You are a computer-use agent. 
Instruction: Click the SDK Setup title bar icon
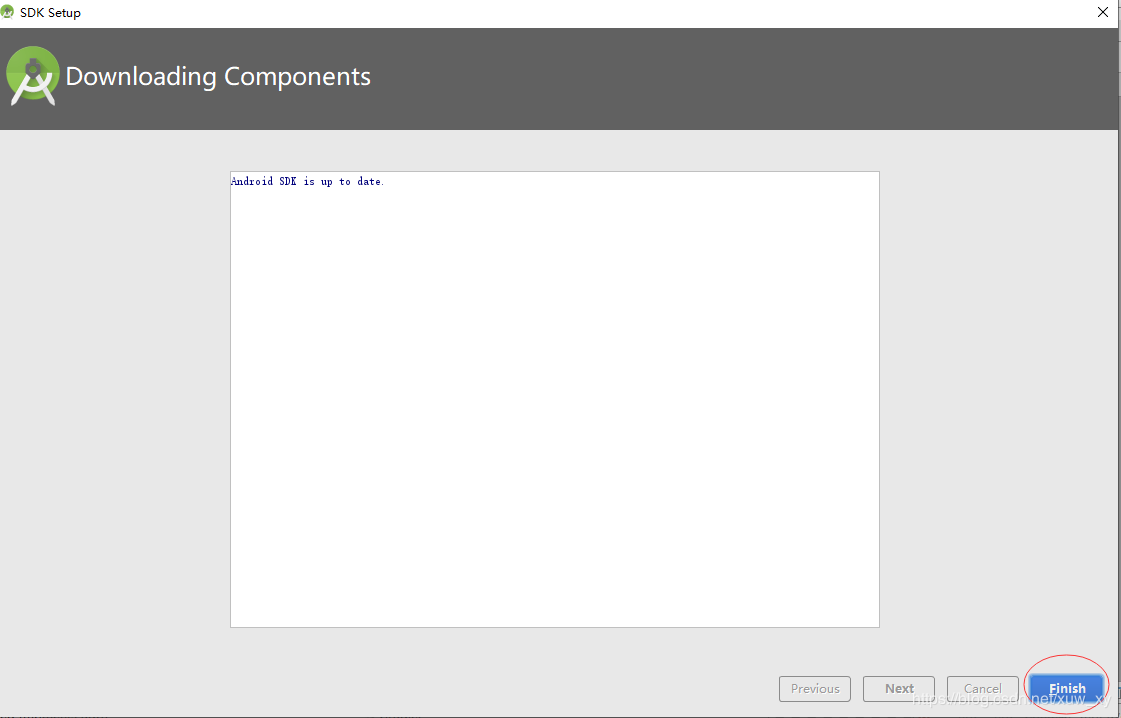coord(8,12)
